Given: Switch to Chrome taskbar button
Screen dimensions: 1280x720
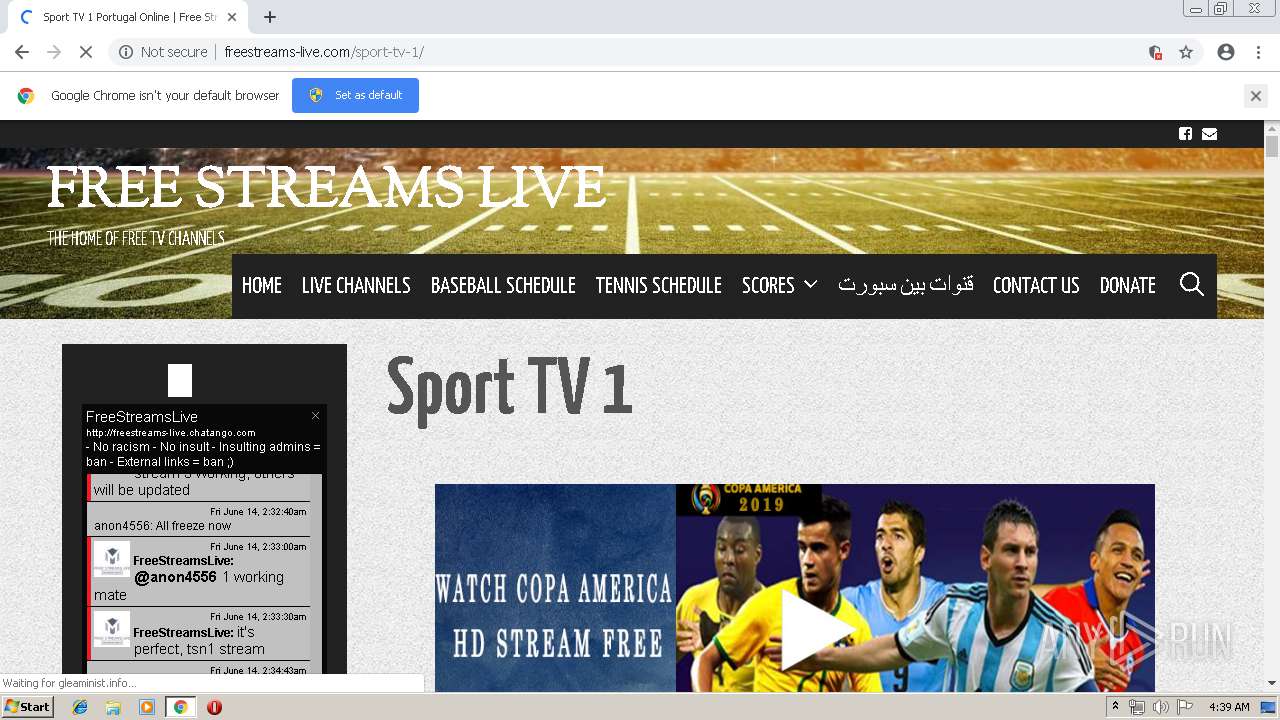Looking at the screenshot, I should [x=180, y=707].
